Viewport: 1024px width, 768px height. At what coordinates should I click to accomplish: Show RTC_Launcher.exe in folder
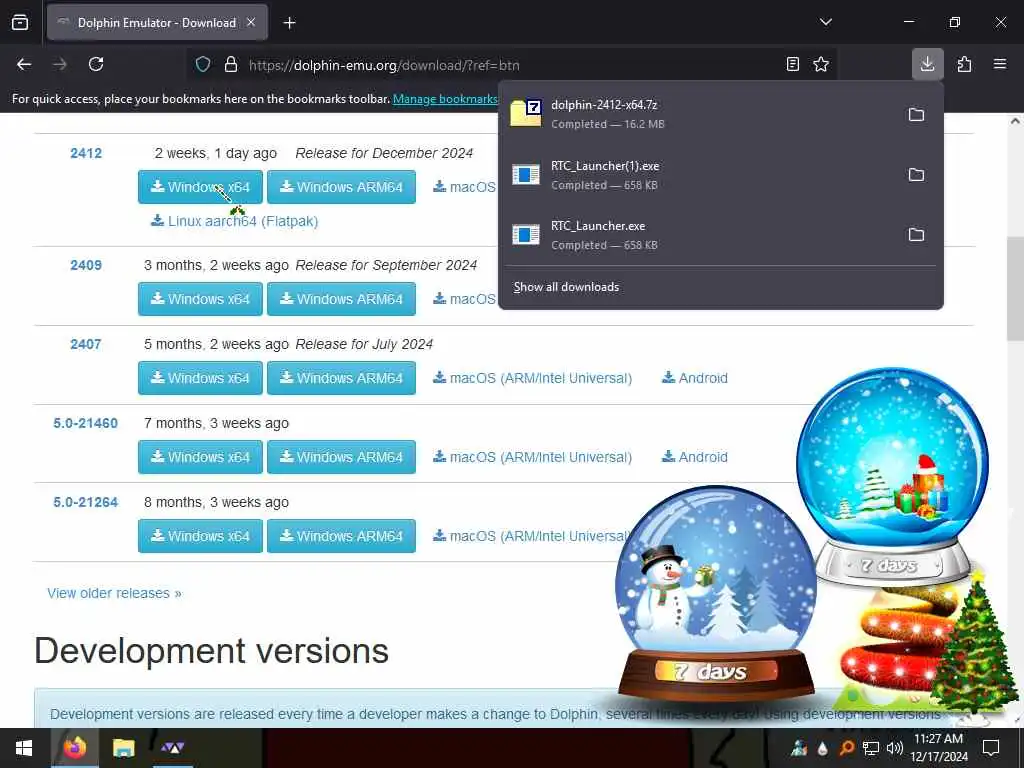point(916,235)
